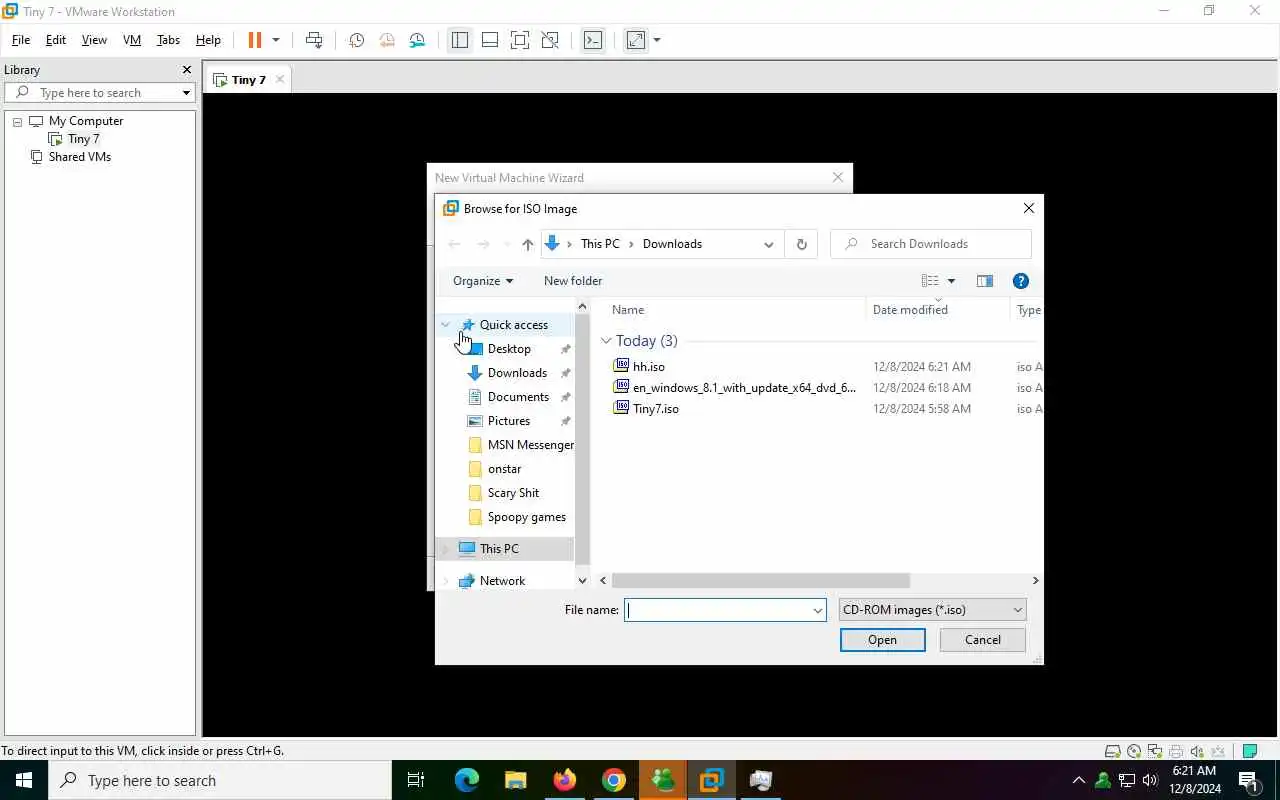Toggle the Library sidebar view icon
This screenshot has width=1280, height=800.
459,40
